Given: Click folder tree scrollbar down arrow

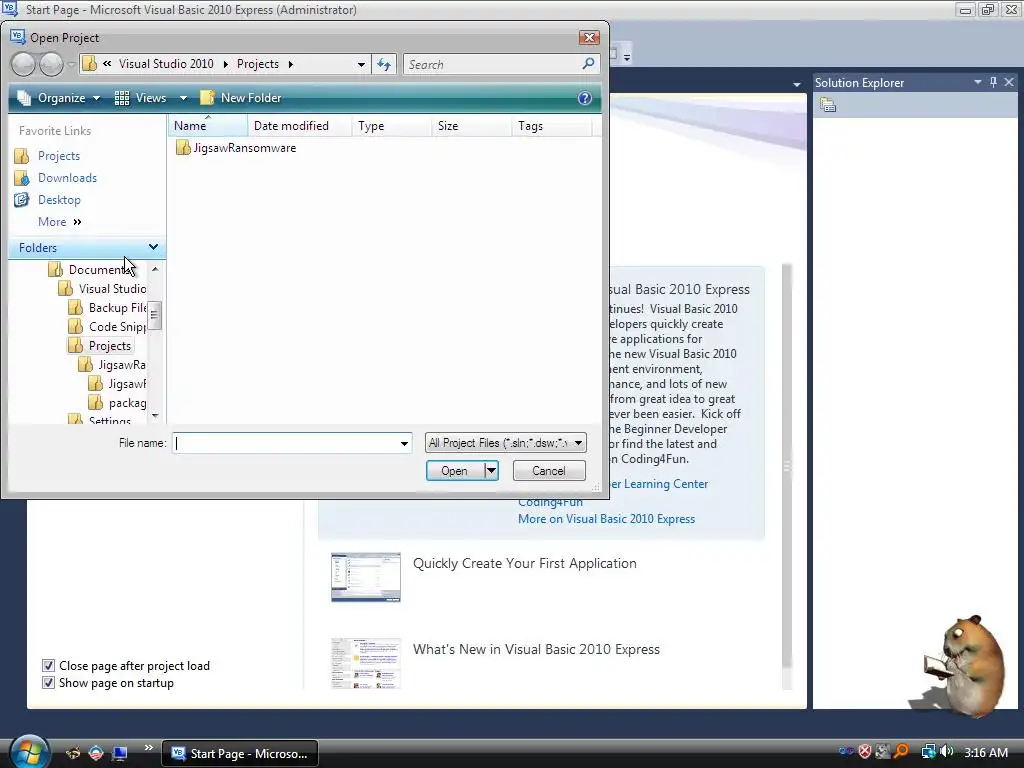Looking at the screenshot, I should (155, 416).
